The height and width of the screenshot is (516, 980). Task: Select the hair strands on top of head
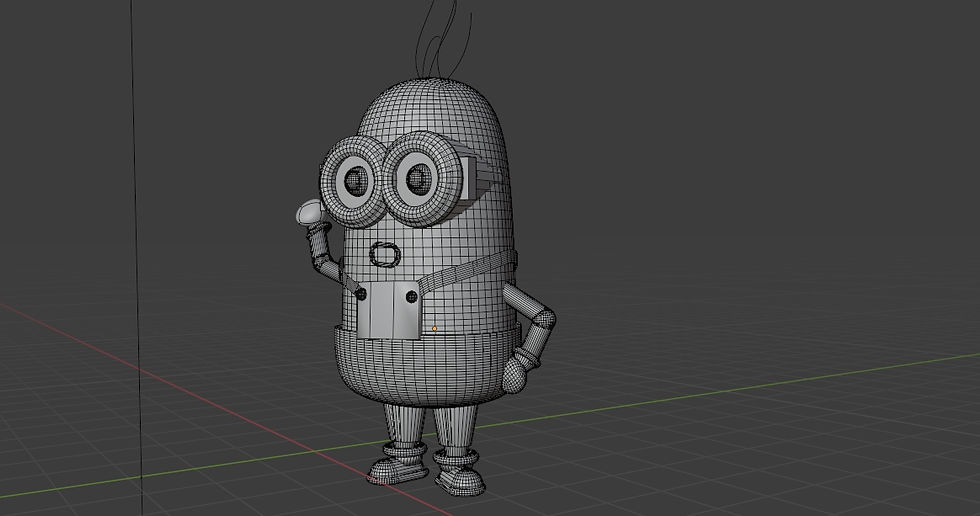point(442,39)
